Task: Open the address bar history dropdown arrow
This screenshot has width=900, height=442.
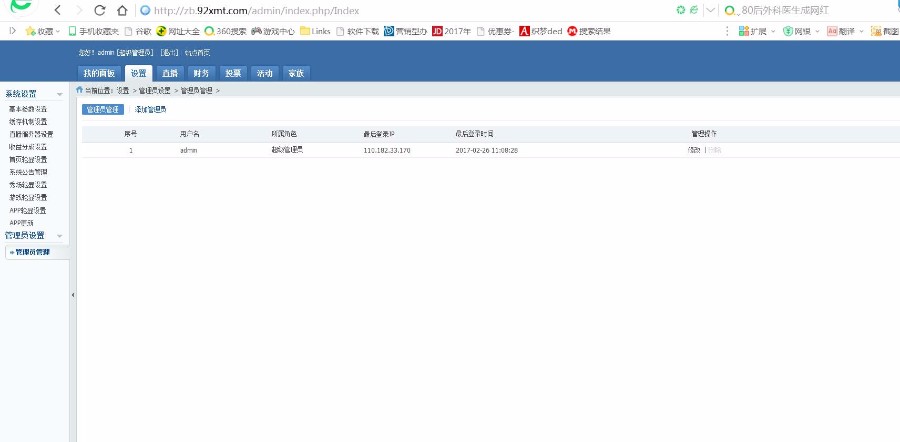Action: click(711, 10)
